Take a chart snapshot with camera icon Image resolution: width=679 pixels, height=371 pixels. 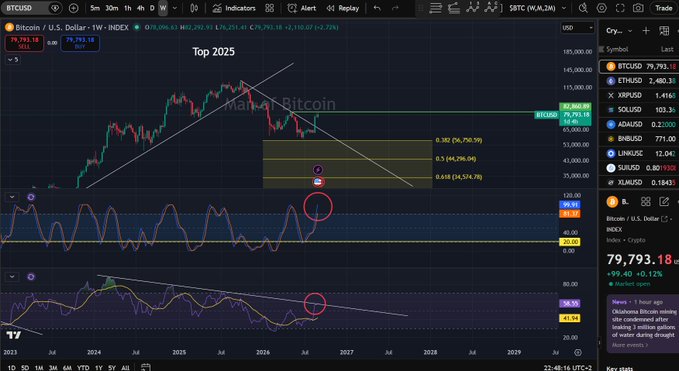(x=638, y=8)
